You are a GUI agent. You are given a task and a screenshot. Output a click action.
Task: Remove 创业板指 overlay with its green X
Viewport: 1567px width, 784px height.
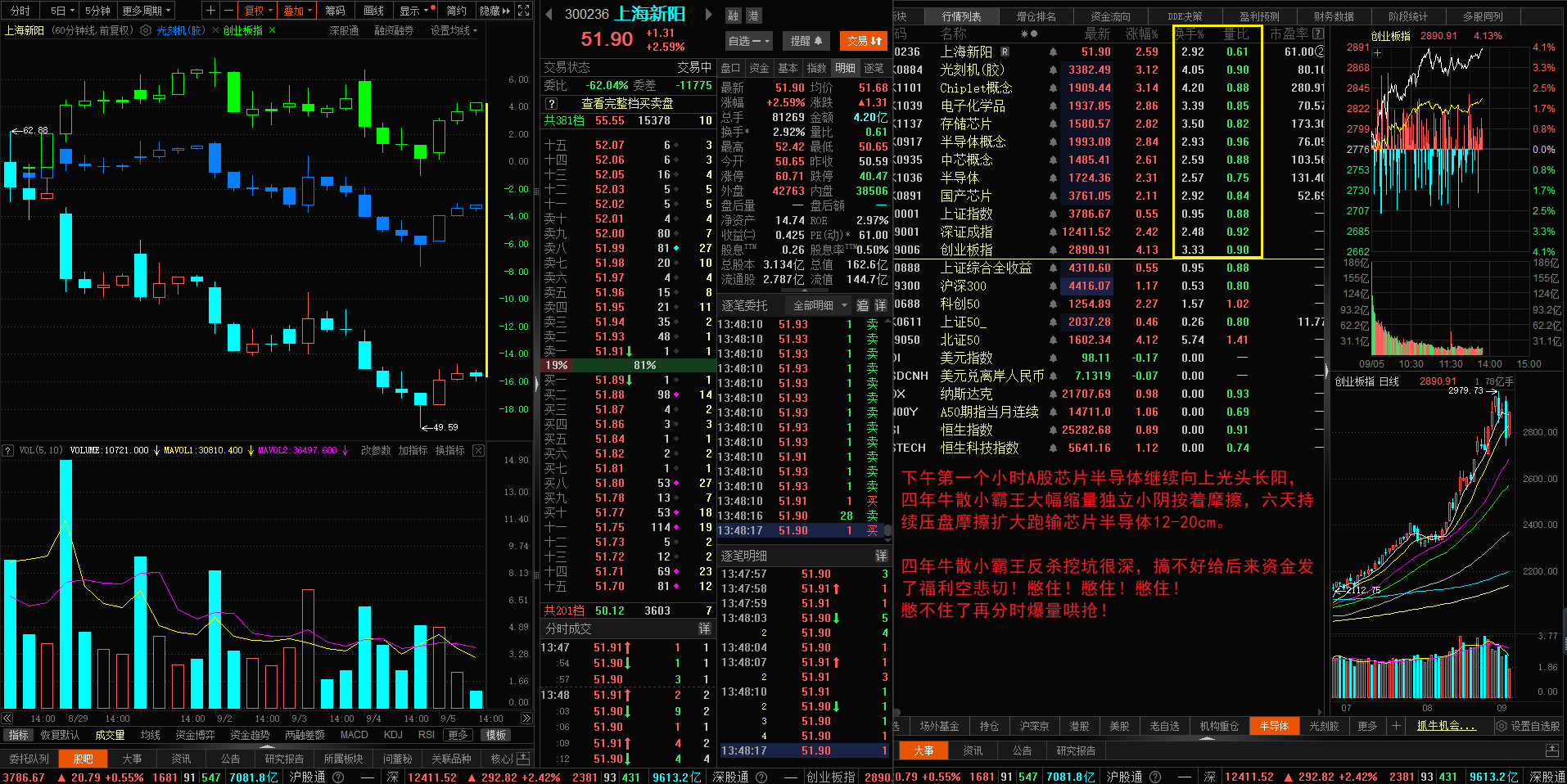coord(272,30)
